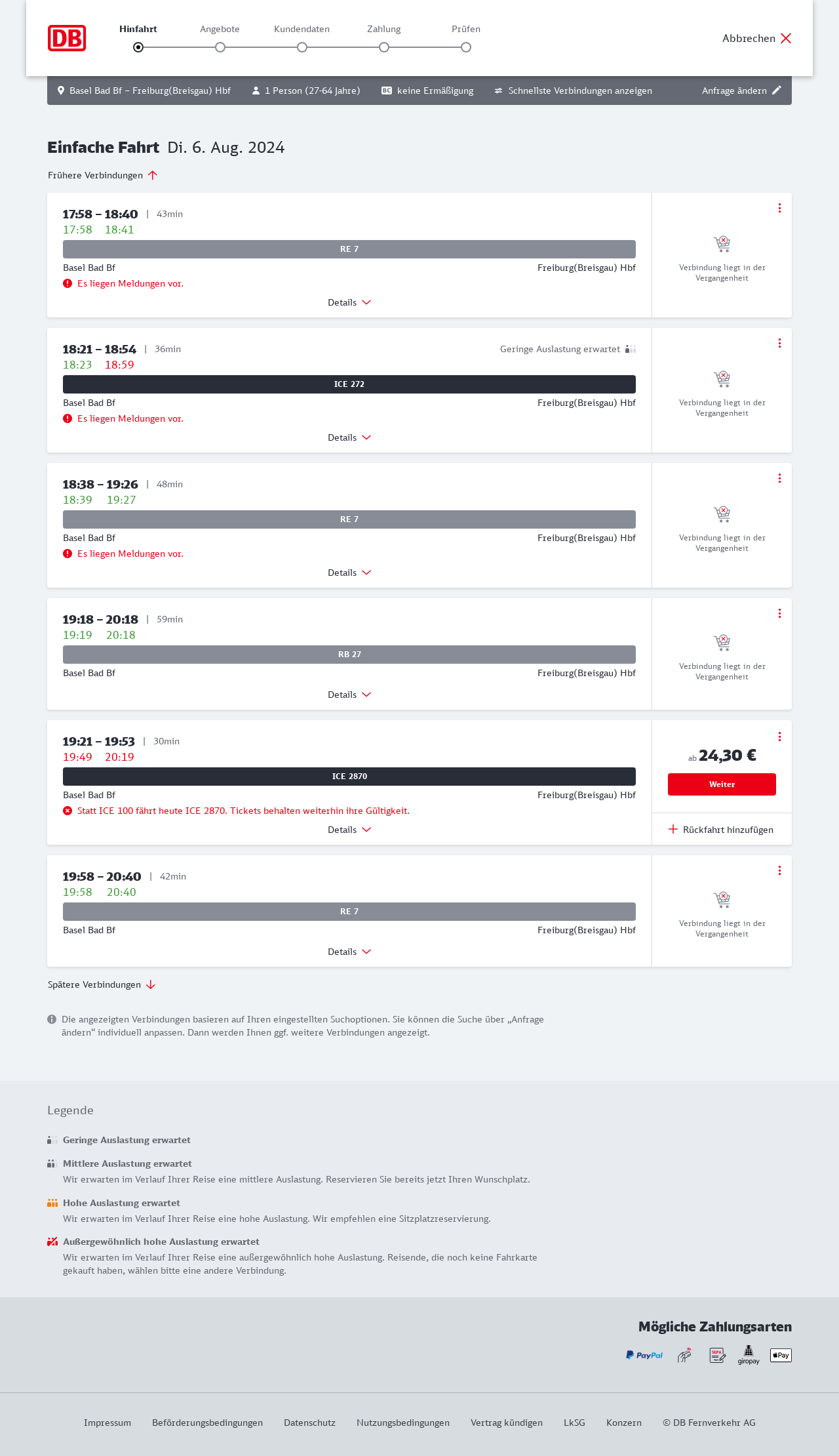Click the giropay payment icon
The image size is (839, 1456).
pyautogui.click(x=749, y=1355)
